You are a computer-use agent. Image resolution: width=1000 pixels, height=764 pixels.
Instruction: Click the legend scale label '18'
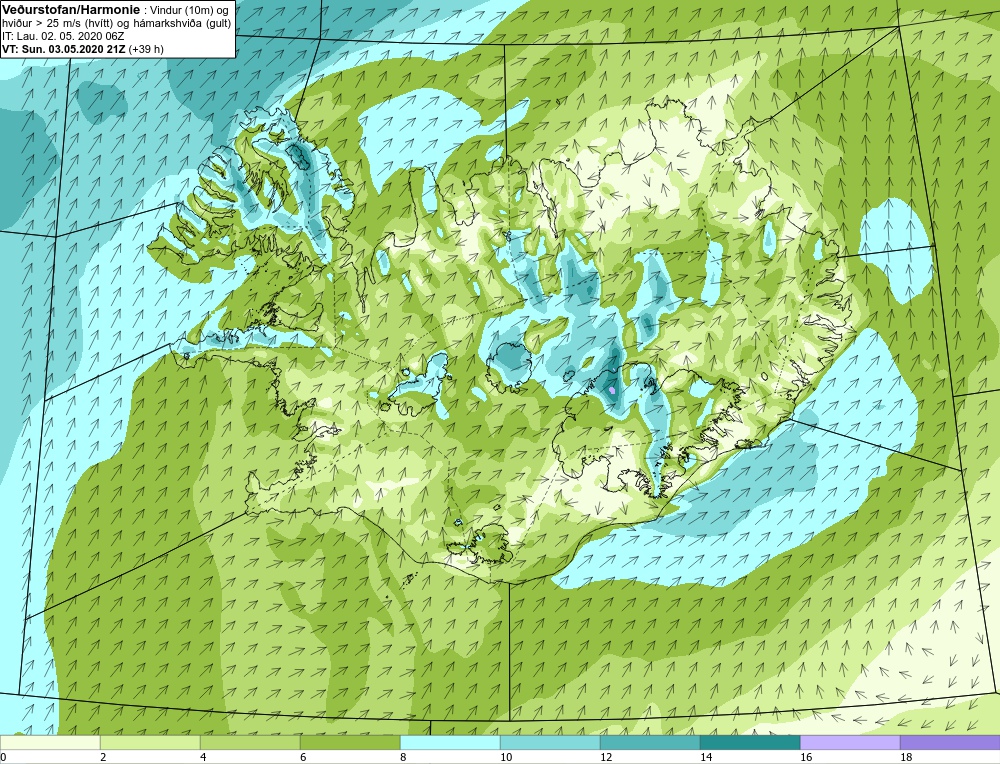coord(906,757)
